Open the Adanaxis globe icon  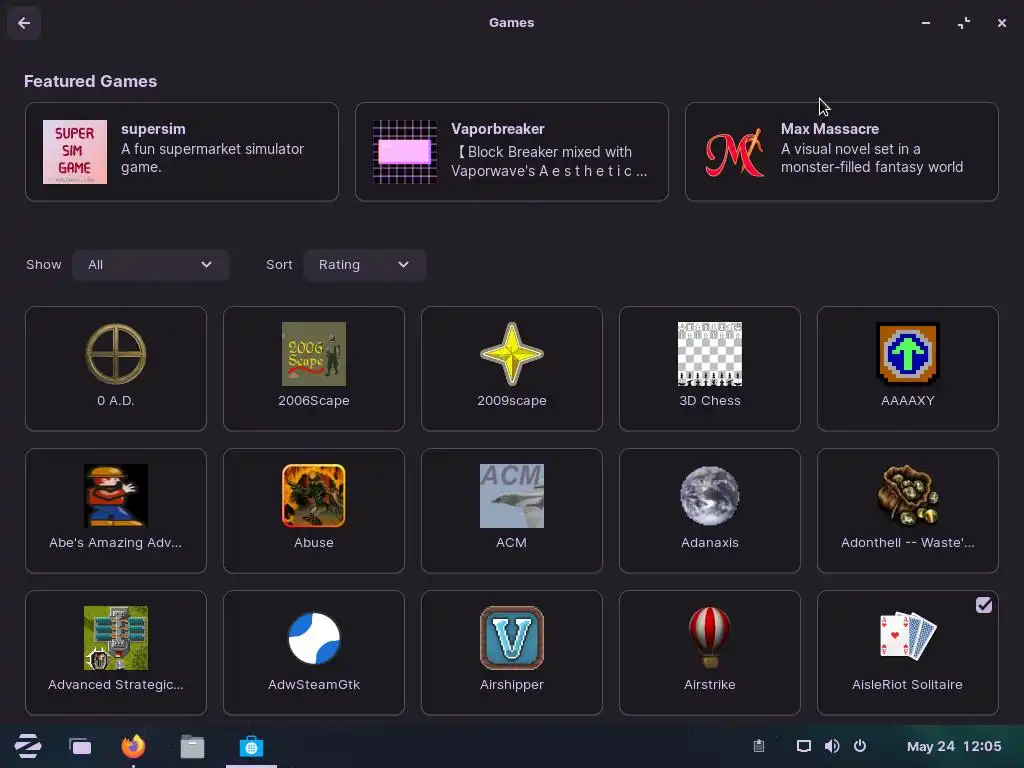click(710, 496)
